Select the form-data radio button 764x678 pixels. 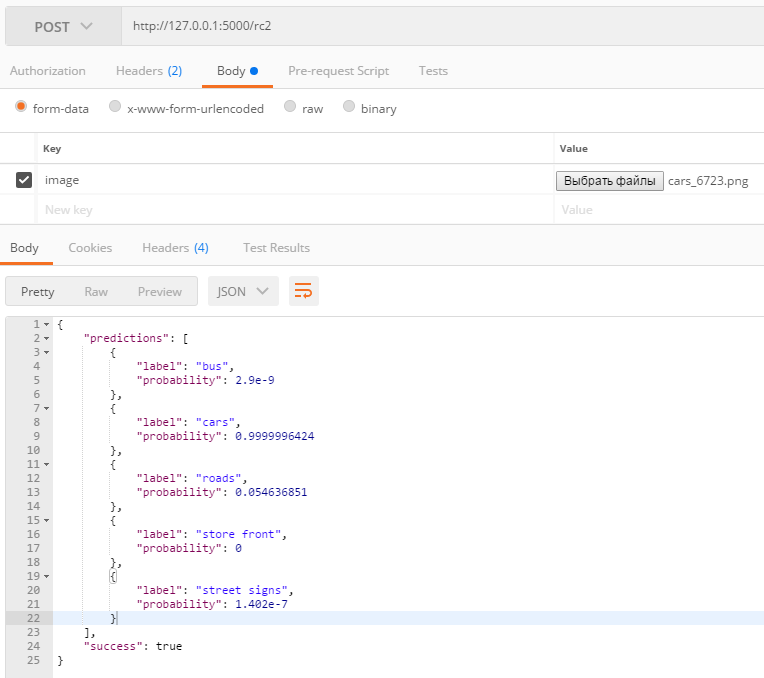[21, 107]
